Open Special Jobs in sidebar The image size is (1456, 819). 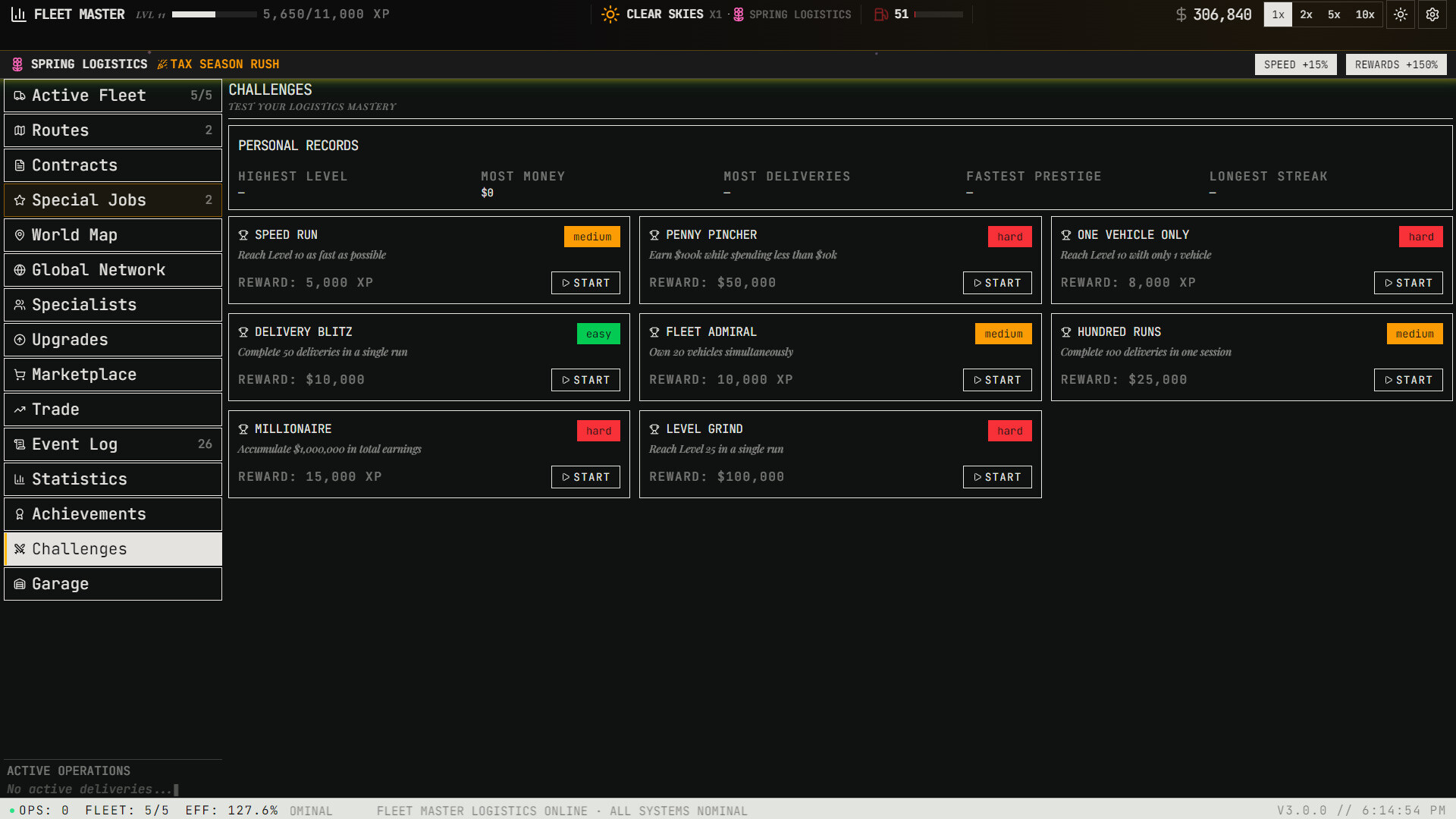[x=113, y=200]
